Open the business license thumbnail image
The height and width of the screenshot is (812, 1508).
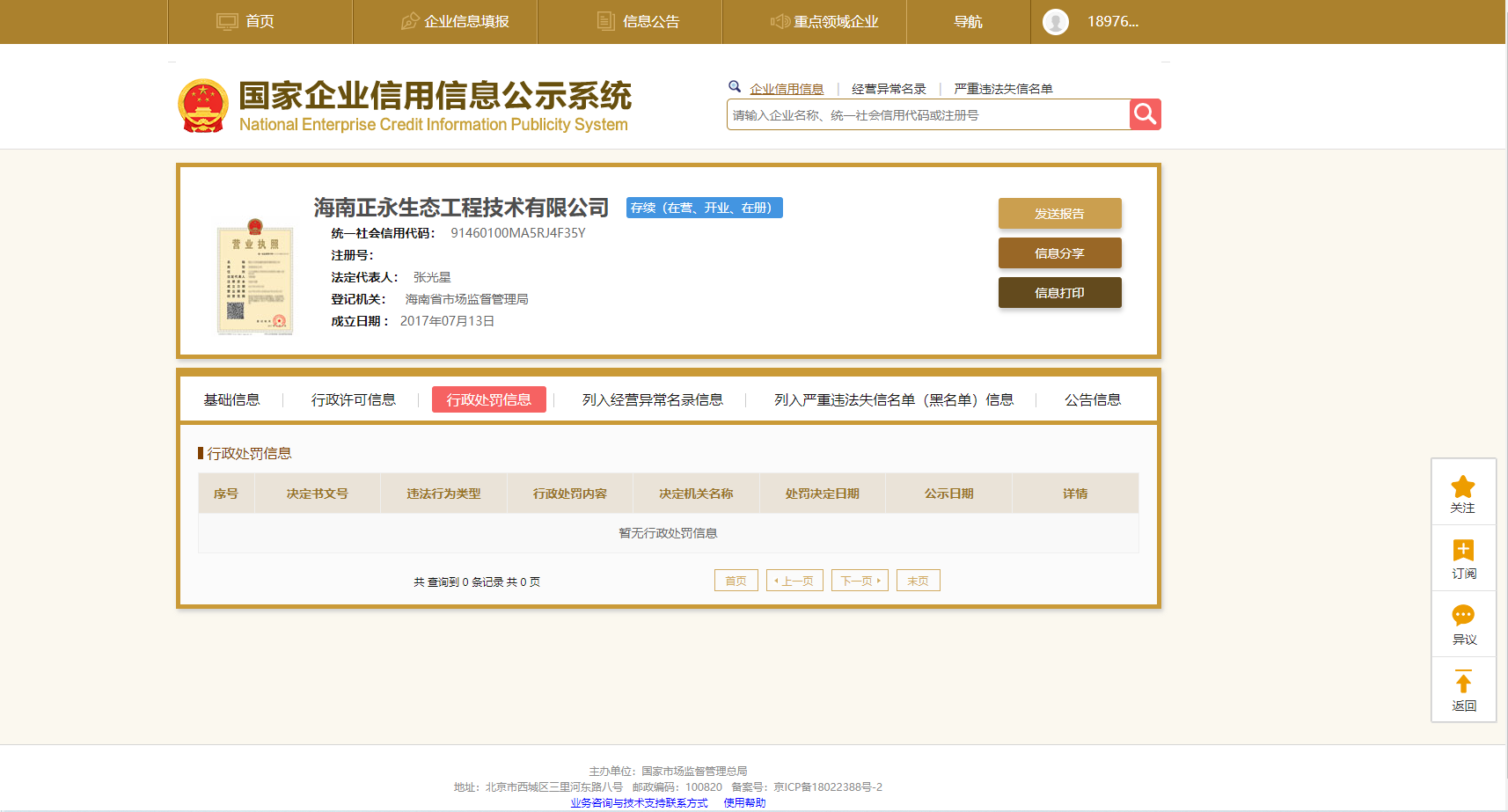pos(255,278)
